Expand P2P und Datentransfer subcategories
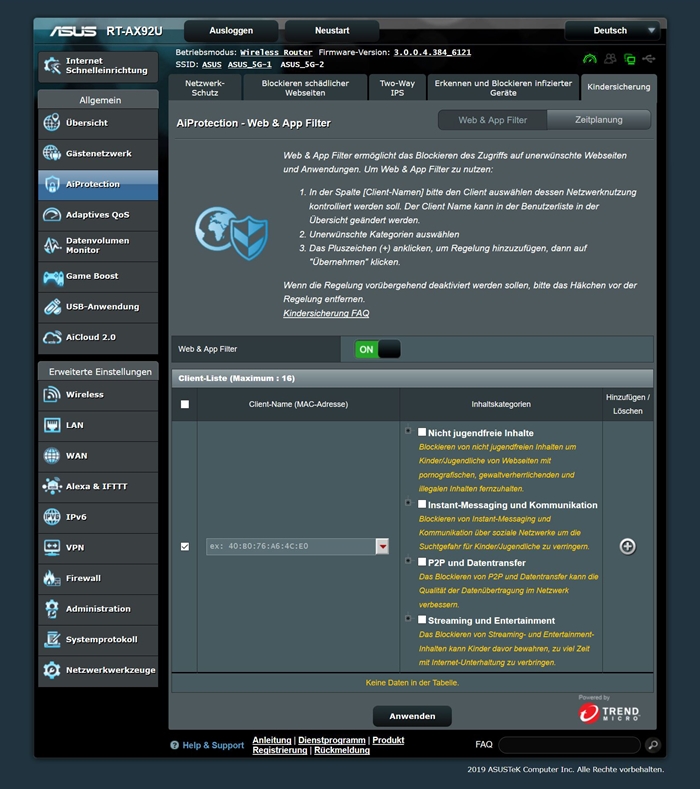 408,561
